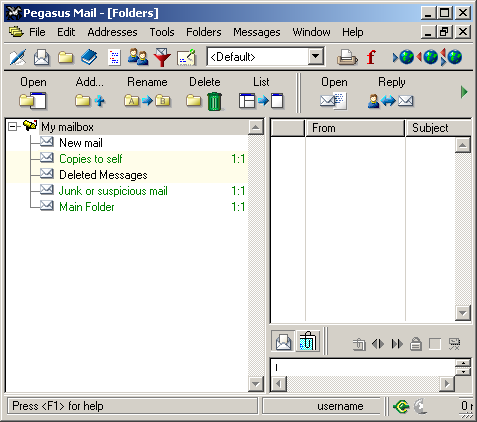477x422 pixels.
Task: Compose a new message with pen icon
Action: click(x=18, y=57)
